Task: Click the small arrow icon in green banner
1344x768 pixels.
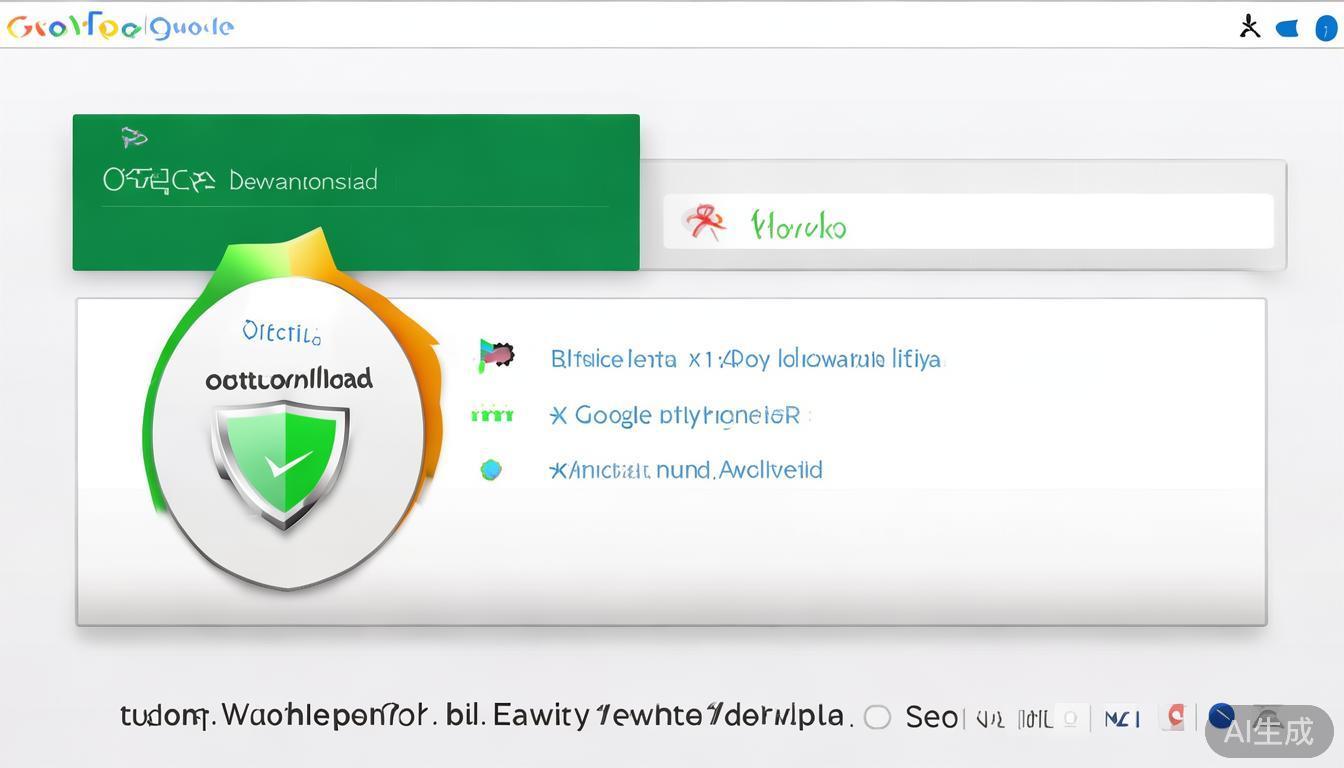Action: (x=133, y=137)
